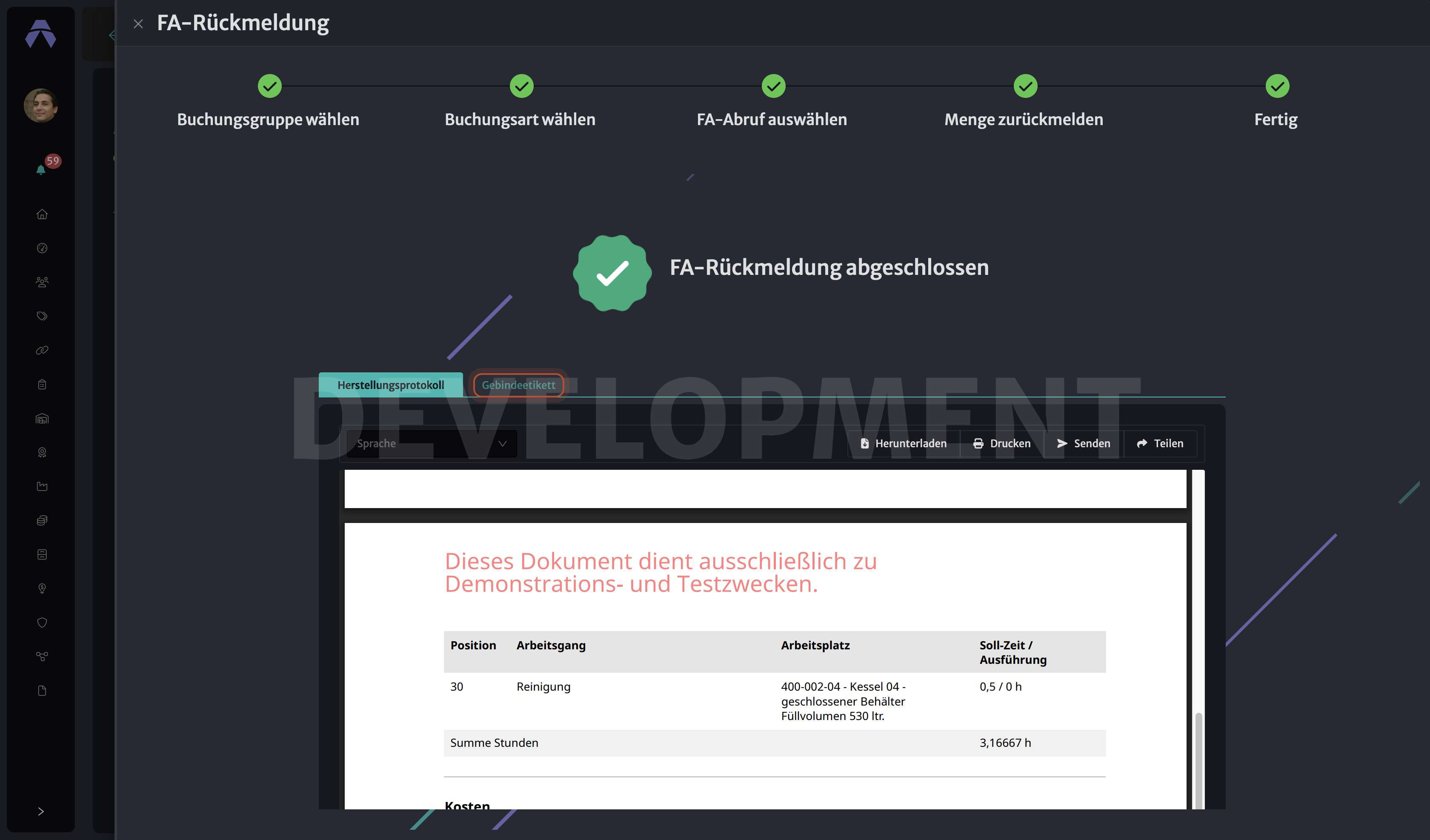Screen dimensions: 1430x840
Task: Click the Arbeitsplatz column header
Action: pyautogui.click(x=815, y=645)
